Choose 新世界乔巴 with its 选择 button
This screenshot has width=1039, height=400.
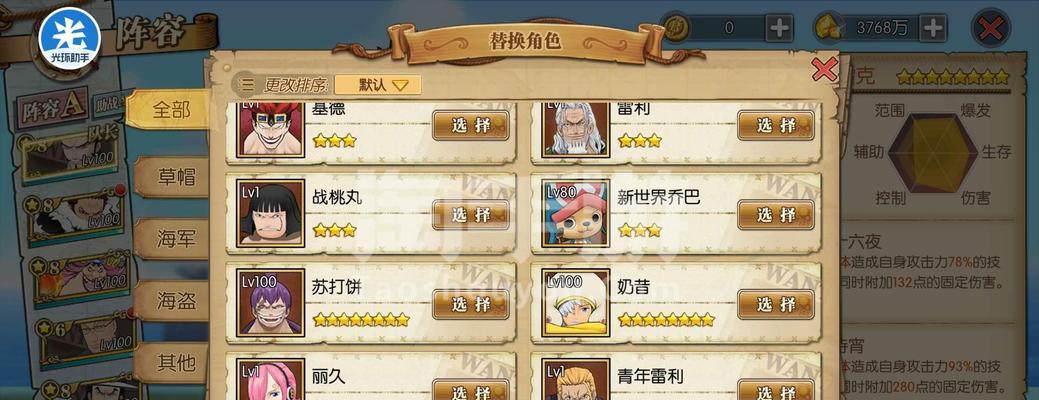pyautogui.click(x=776, y=215)
